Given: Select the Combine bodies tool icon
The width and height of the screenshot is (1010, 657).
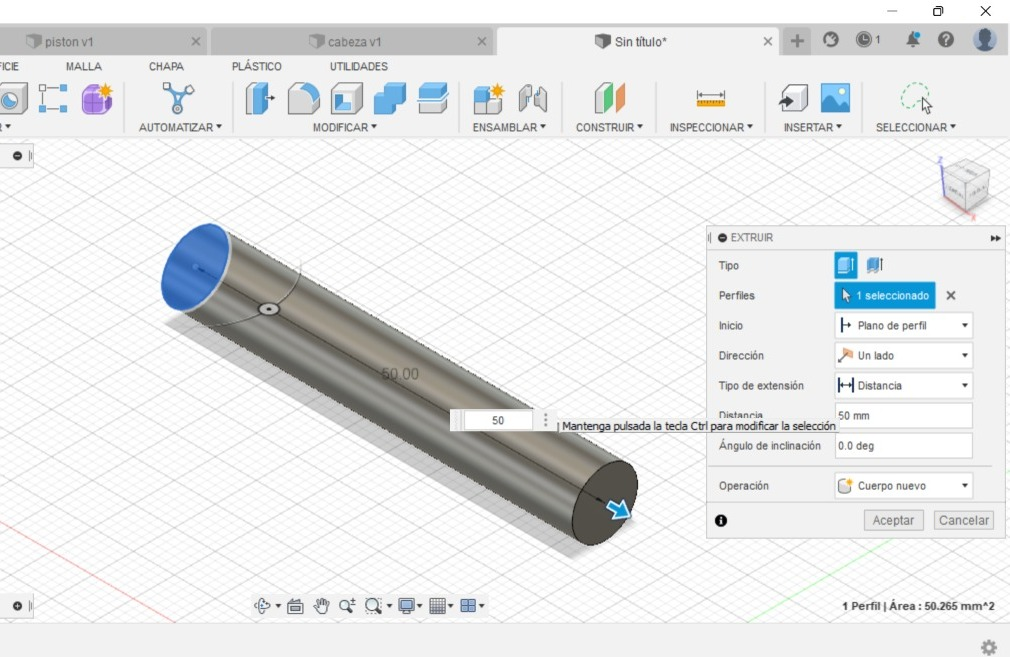Looking at the screenshot, I should pos(390,99).
